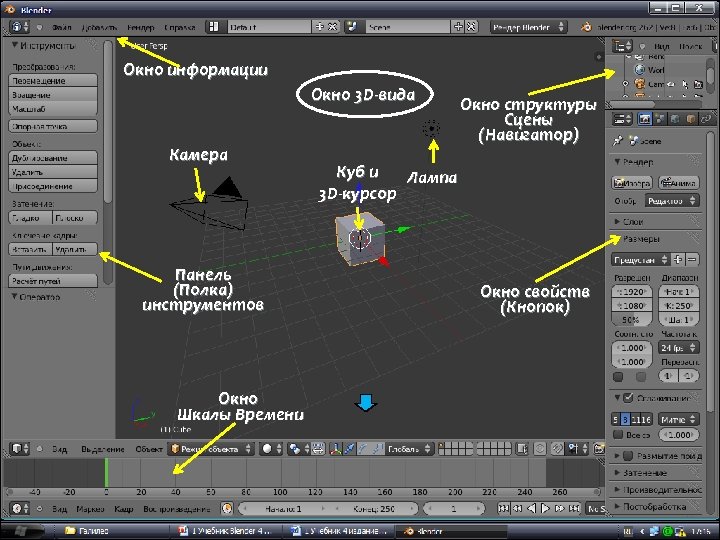The image size is (720, 540).
Task: Open the Редактор display dropdown
Action: point(672,201)
